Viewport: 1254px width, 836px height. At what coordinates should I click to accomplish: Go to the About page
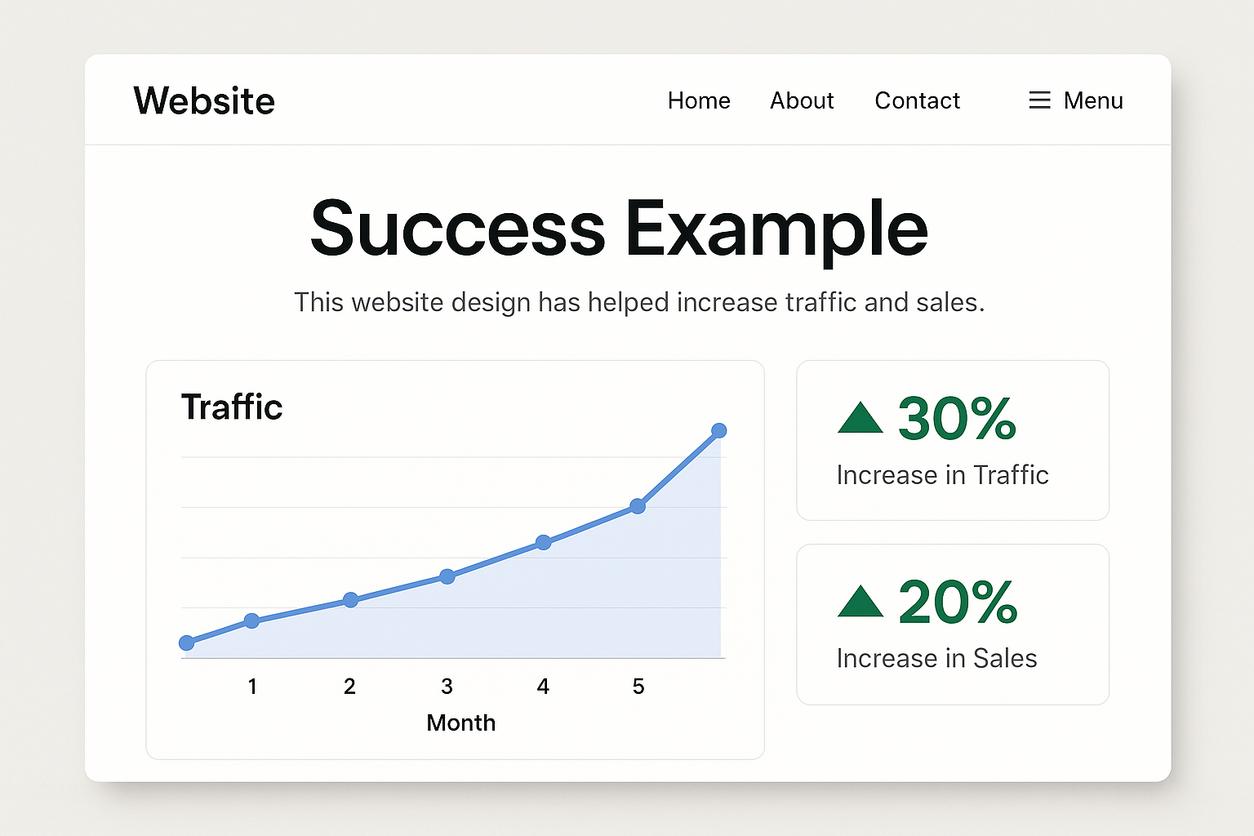point(802,101)
